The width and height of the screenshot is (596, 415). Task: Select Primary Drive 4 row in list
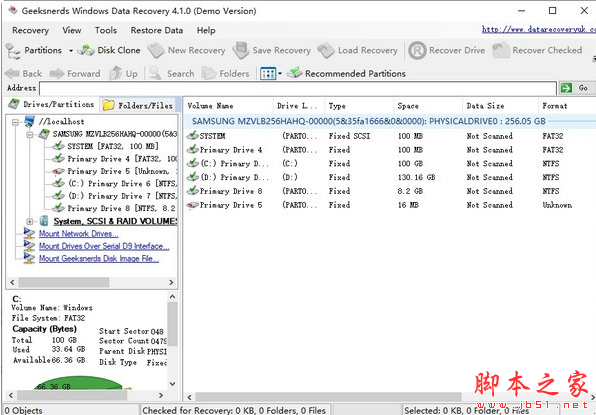390,150
